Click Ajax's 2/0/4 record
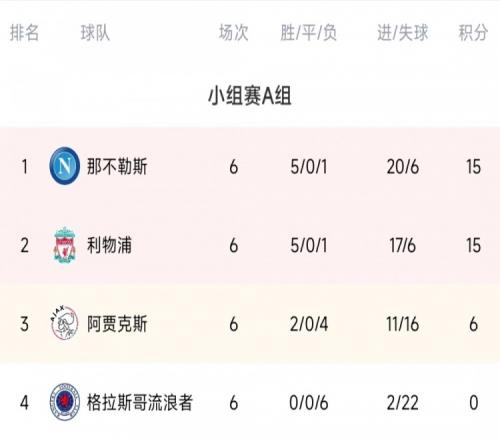 309,324
